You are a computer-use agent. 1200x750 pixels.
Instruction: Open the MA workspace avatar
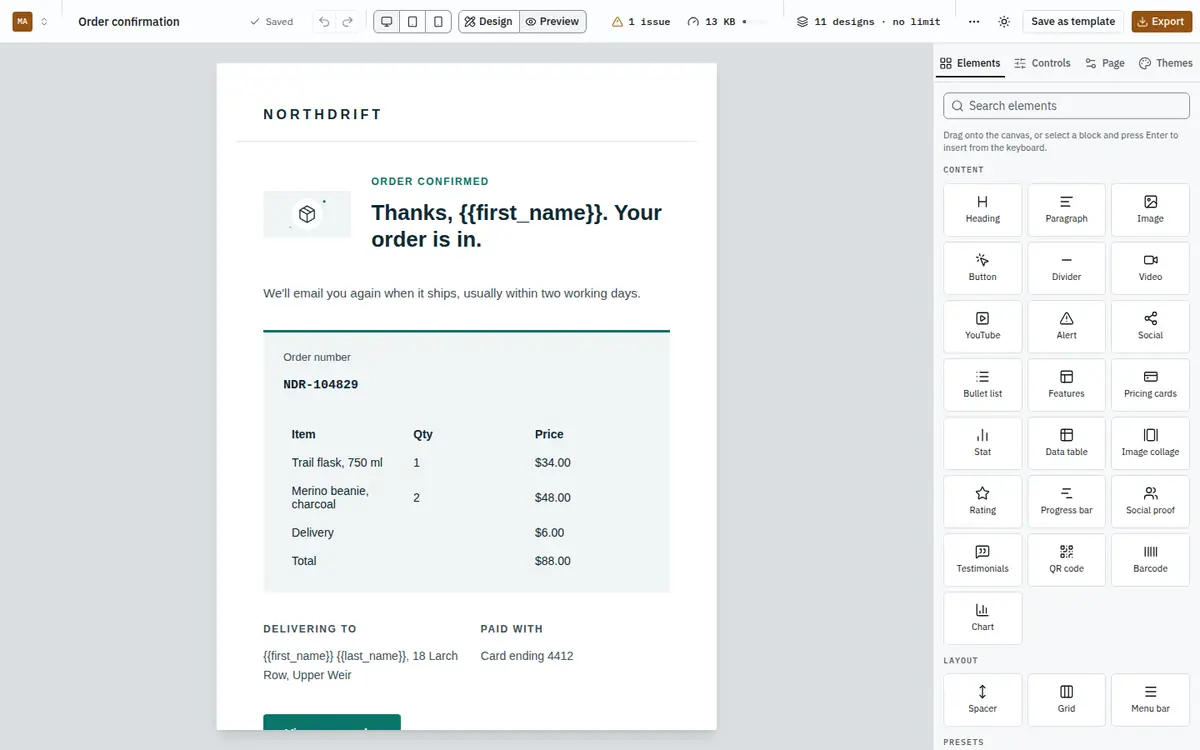pyautogui.click(x=22, y=21)
